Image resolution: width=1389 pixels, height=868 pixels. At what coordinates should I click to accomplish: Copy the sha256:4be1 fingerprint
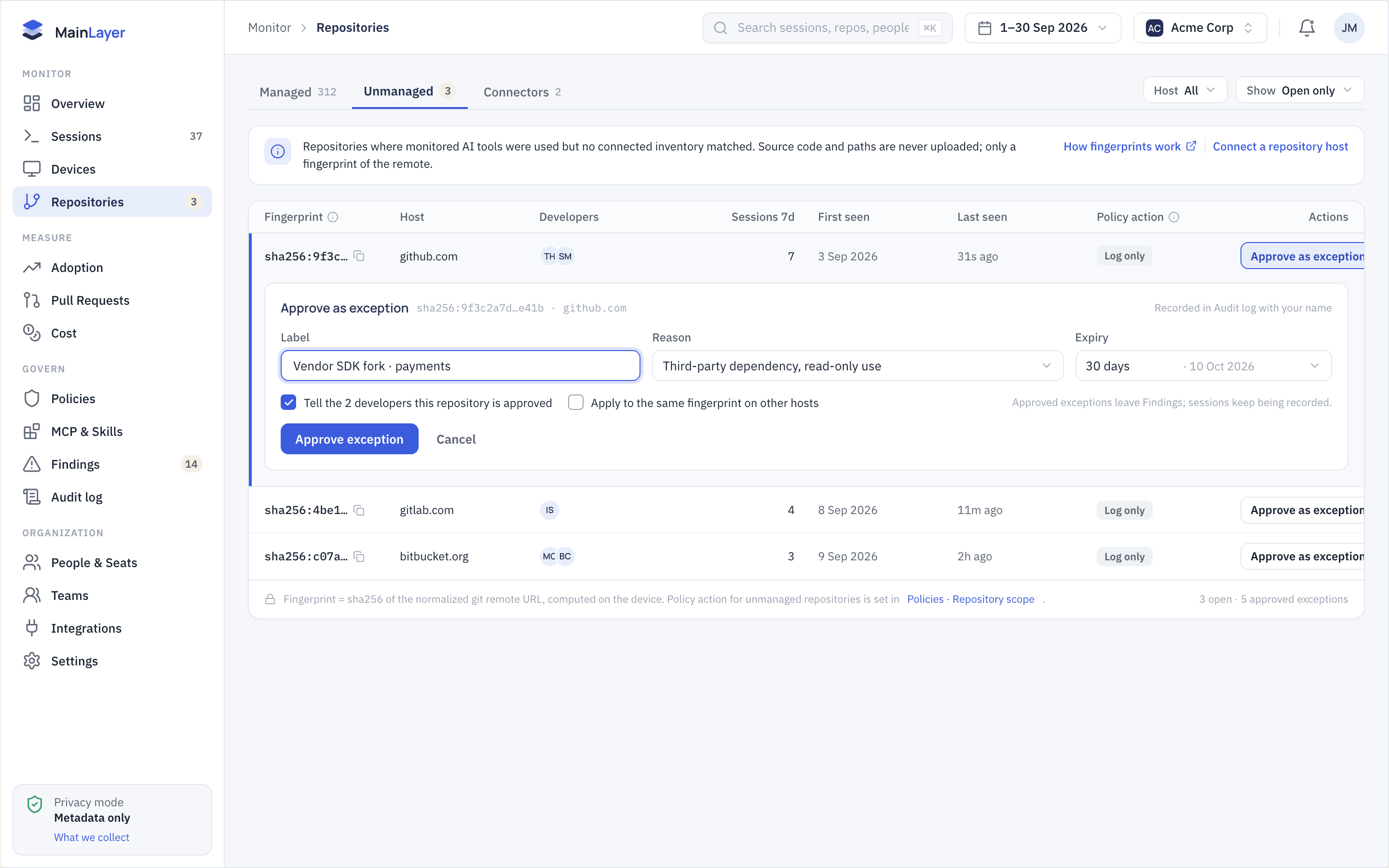[359, 510]
